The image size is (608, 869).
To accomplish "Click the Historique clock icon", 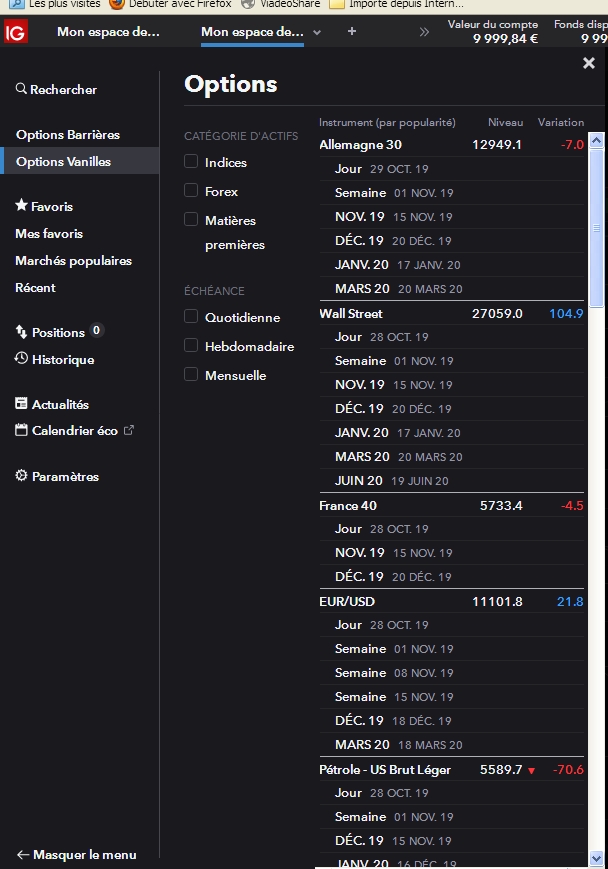I will click(x=21, y=359).
